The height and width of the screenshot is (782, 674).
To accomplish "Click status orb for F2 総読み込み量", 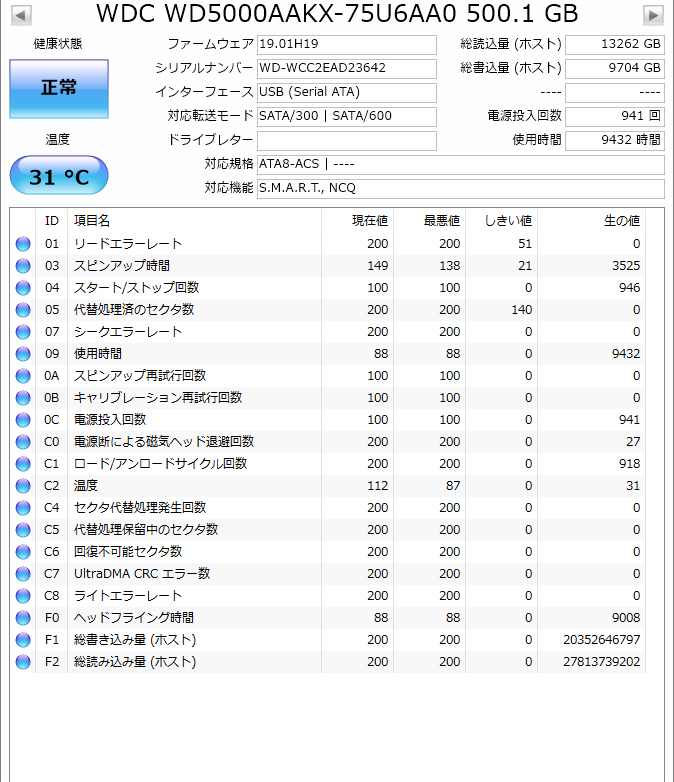I will (23, 662).
